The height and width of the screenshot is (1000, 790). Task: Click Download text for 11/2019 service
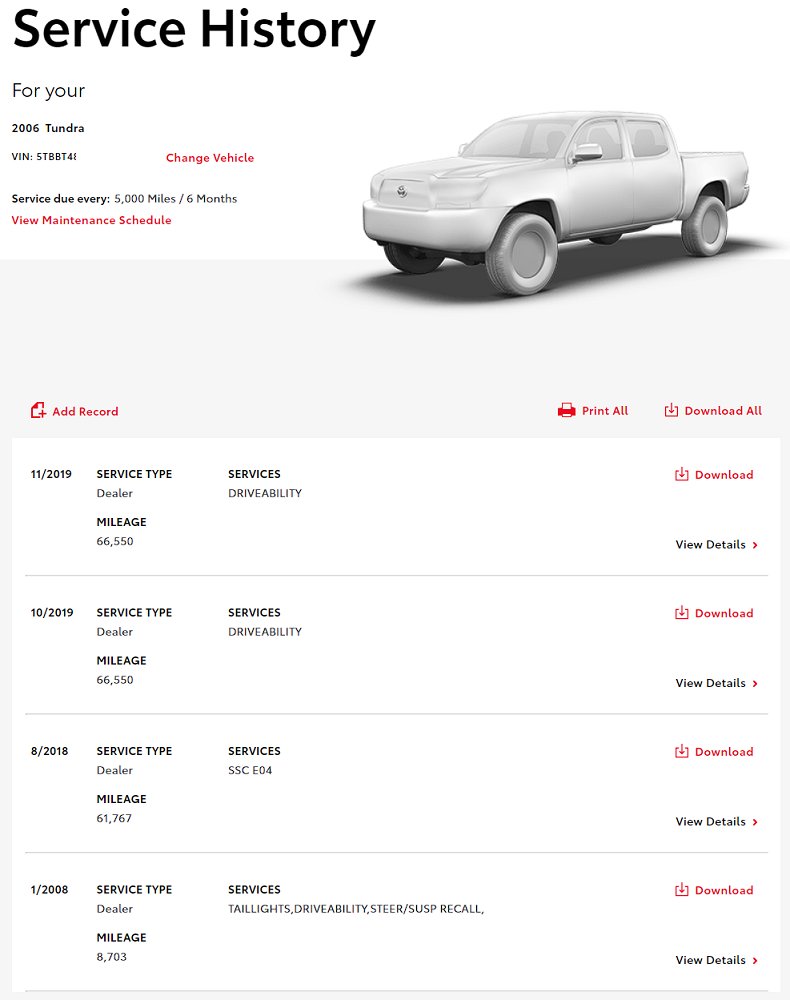pos(724,474)
